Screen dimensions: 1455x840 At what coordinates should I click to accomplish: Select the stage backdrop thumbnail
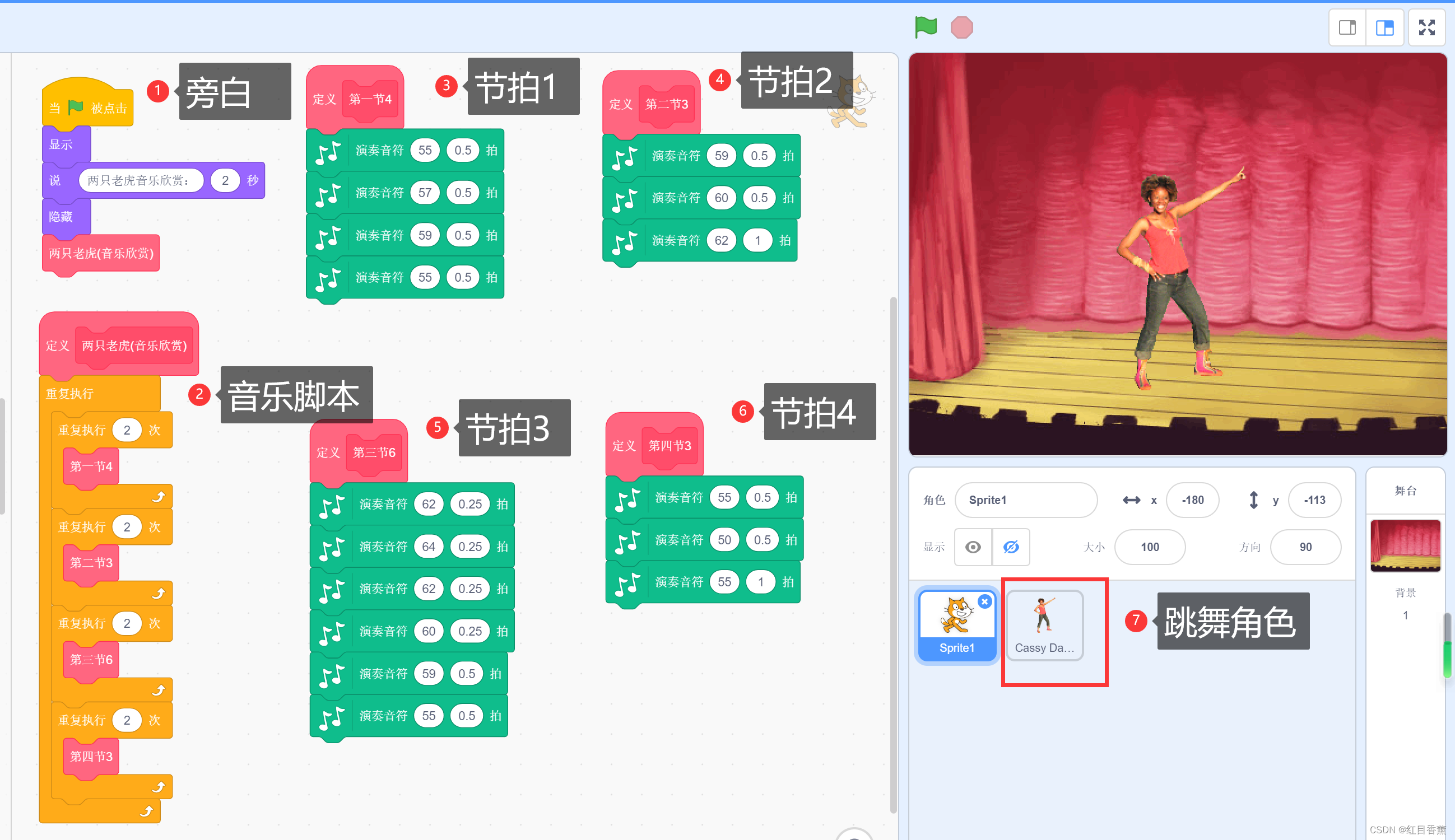click(1405, 546)
